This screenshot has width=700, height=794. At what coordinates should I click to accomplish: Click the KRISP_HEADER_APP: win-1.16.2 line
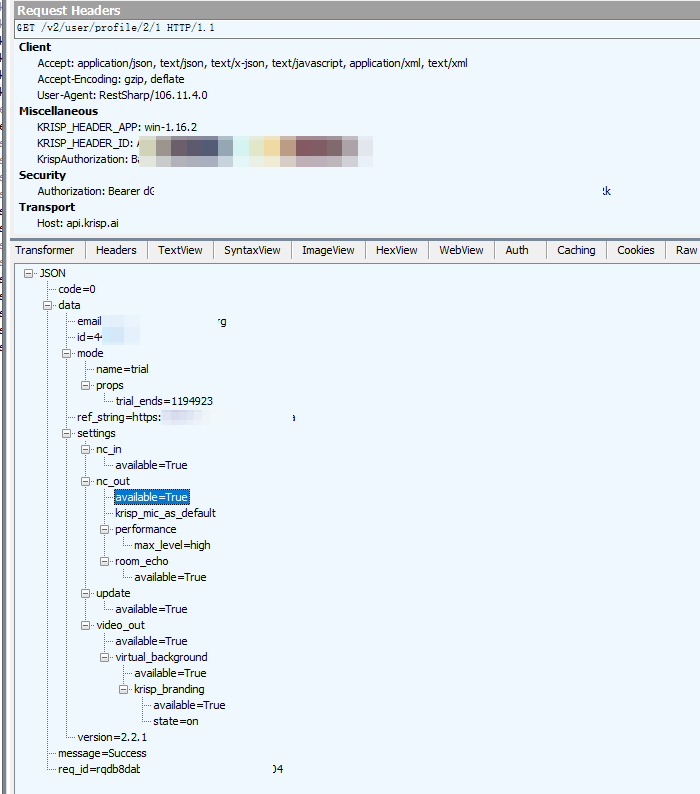(117, 127)
